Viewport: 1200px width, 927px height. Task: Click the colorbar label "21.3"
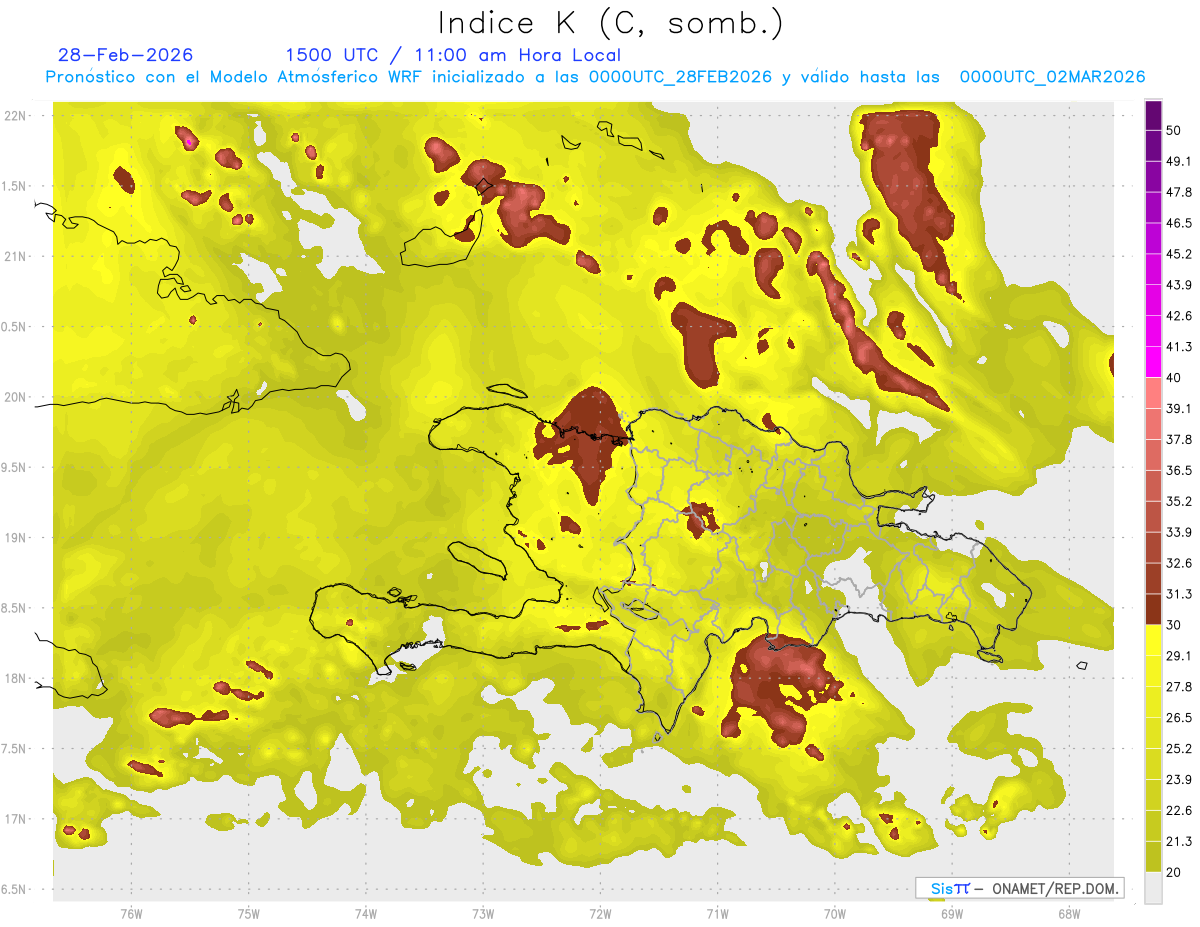1179,841
